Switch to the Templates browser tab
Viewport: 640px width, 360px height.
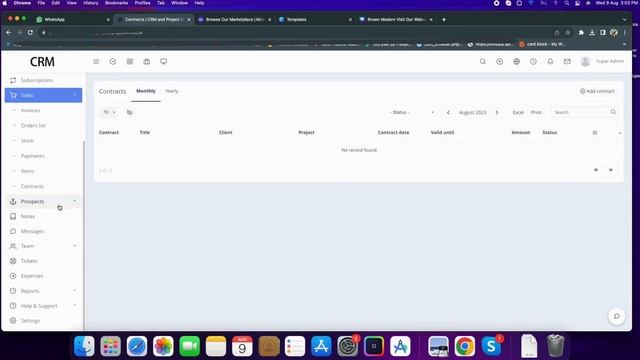[314, 19]
